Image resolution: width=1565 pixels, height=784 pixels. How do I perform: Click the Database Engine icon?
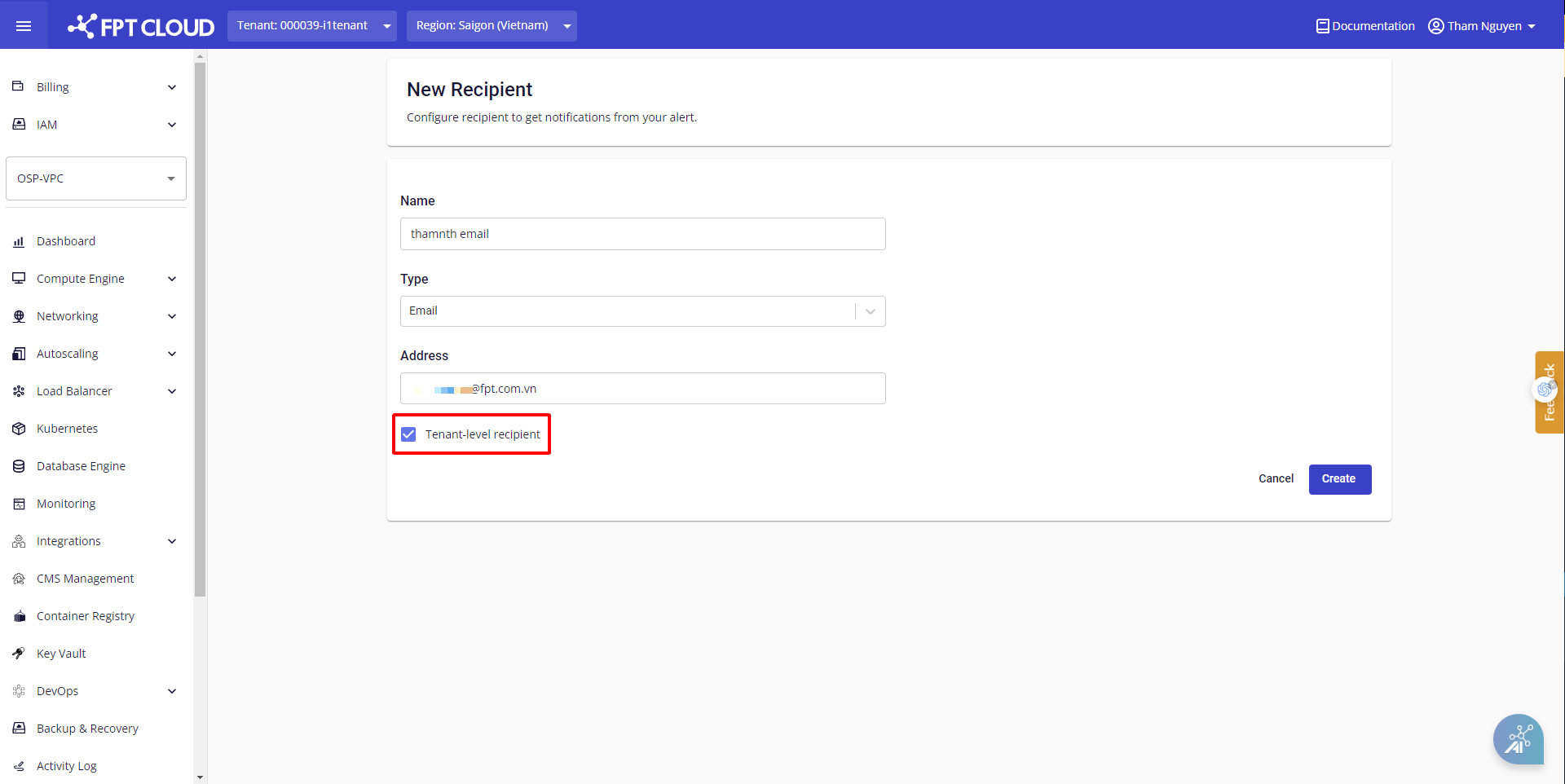(19, 466)
